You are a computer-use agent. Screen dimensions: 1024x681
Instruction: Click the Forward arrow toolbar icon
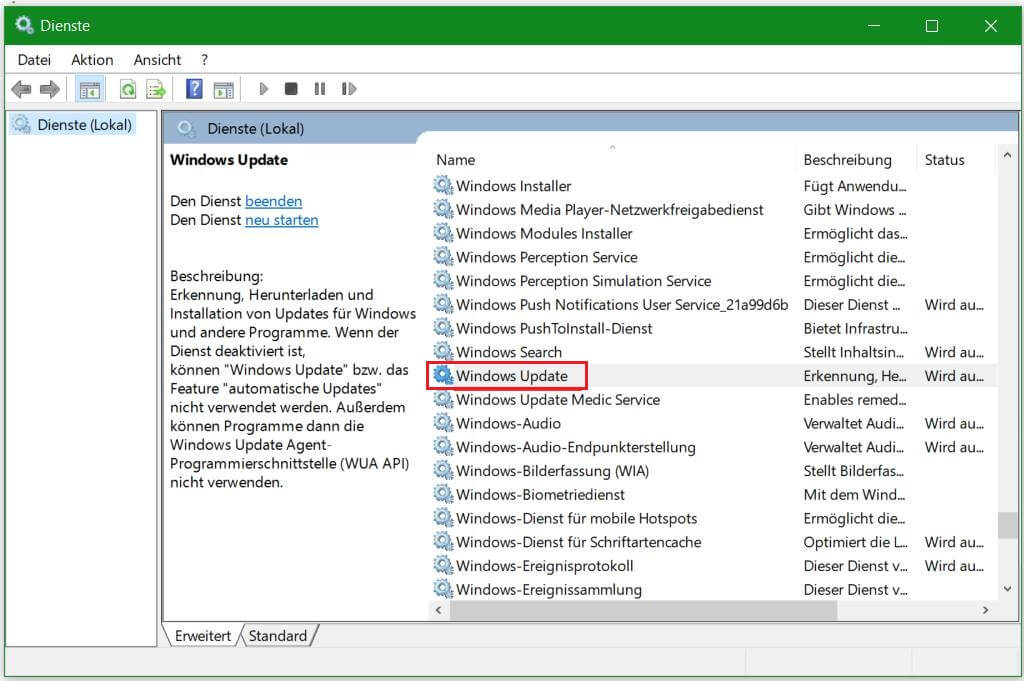(x=50, y=89)
